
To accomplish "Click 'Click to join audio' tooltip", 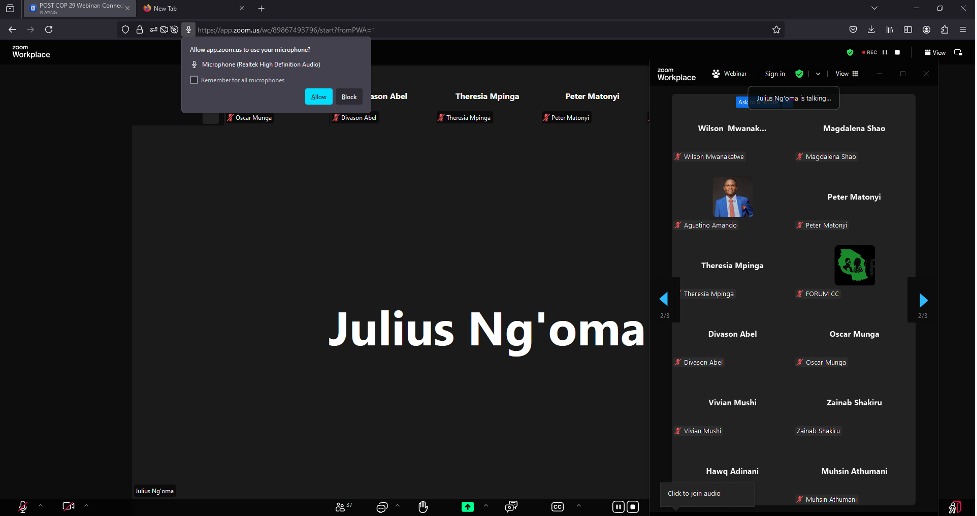I will click(x=707, y=494).
